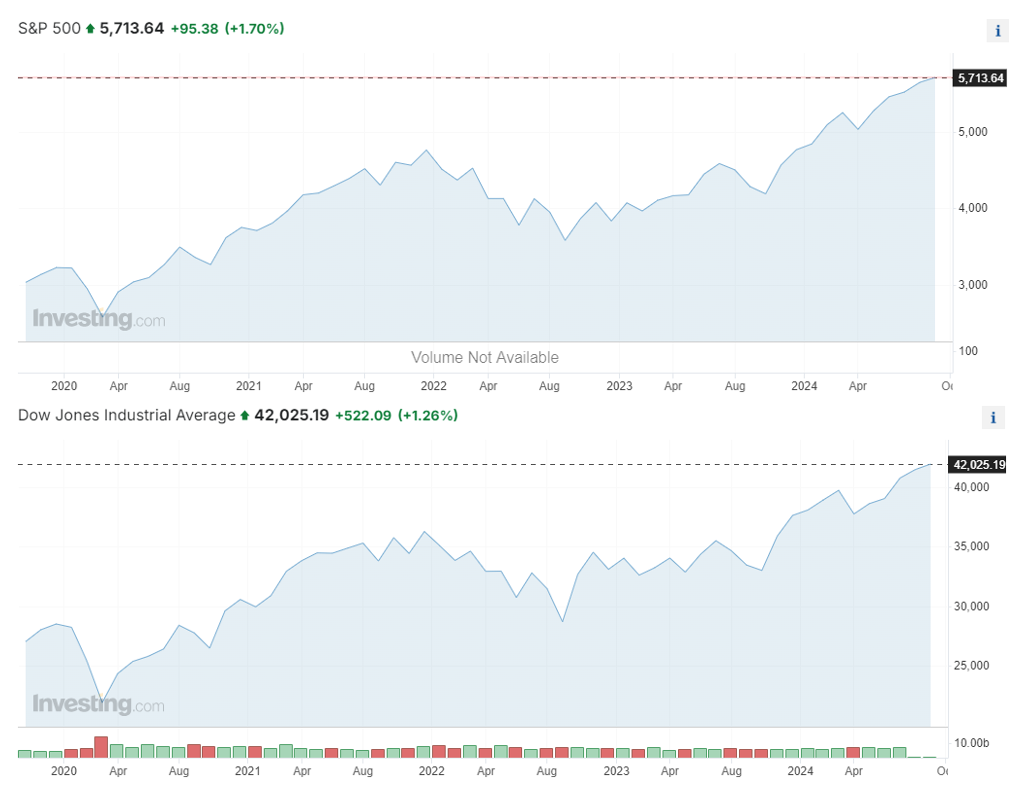Click the S&P 500 green up arrow icon

point(90,29)
